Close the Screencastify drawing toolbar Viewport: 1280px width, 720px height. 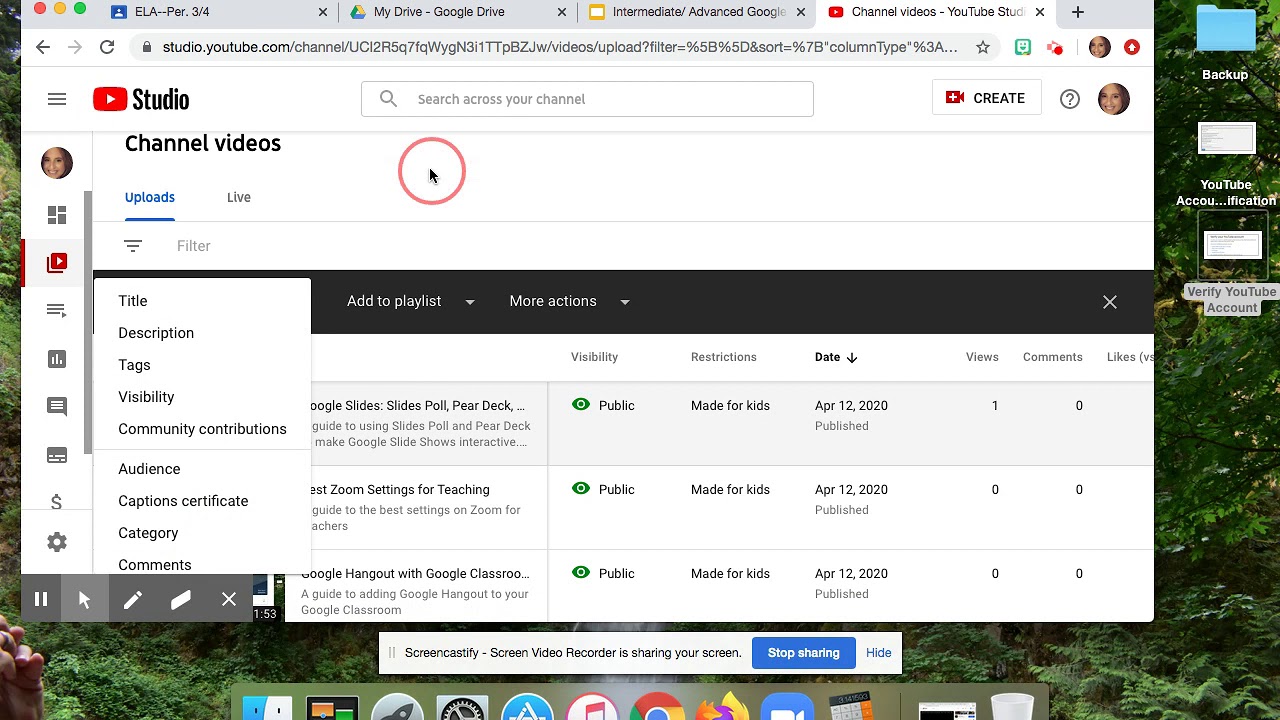229,600
